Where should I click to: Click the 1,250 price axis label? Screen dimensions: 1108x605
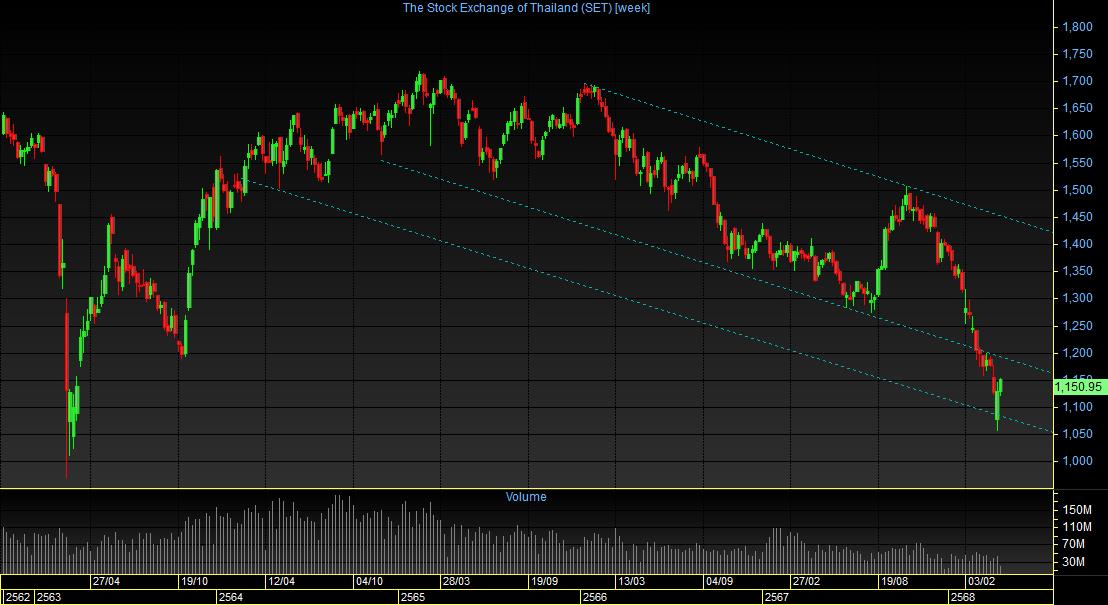coord(1078,325)
